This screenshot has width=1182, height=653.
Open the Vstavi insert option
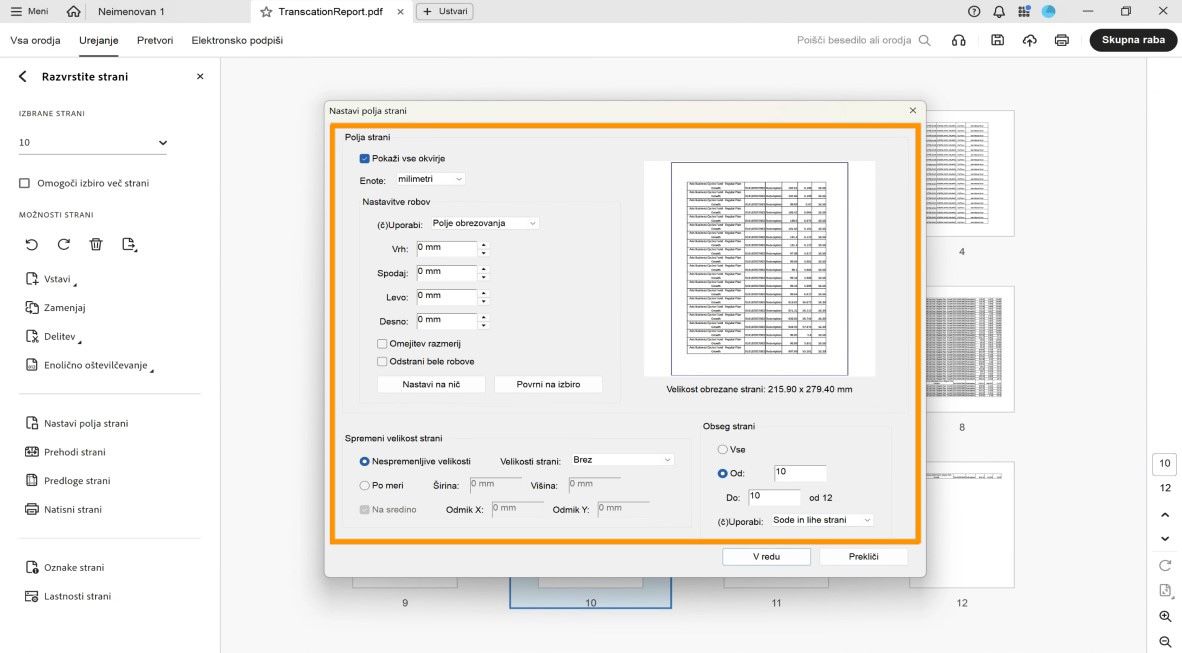[x=50, y=279]
